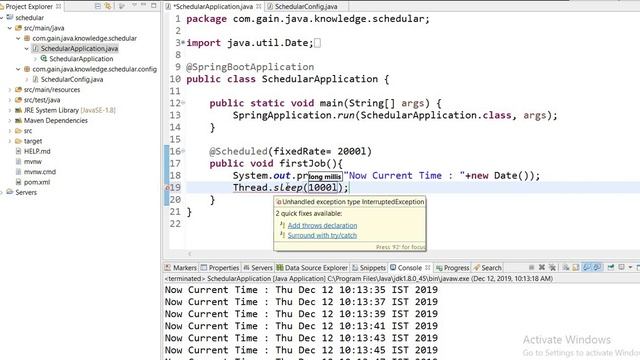This screenshot has height=360, width=640.
Task: Click Pin Console icon
Action: 611,267
